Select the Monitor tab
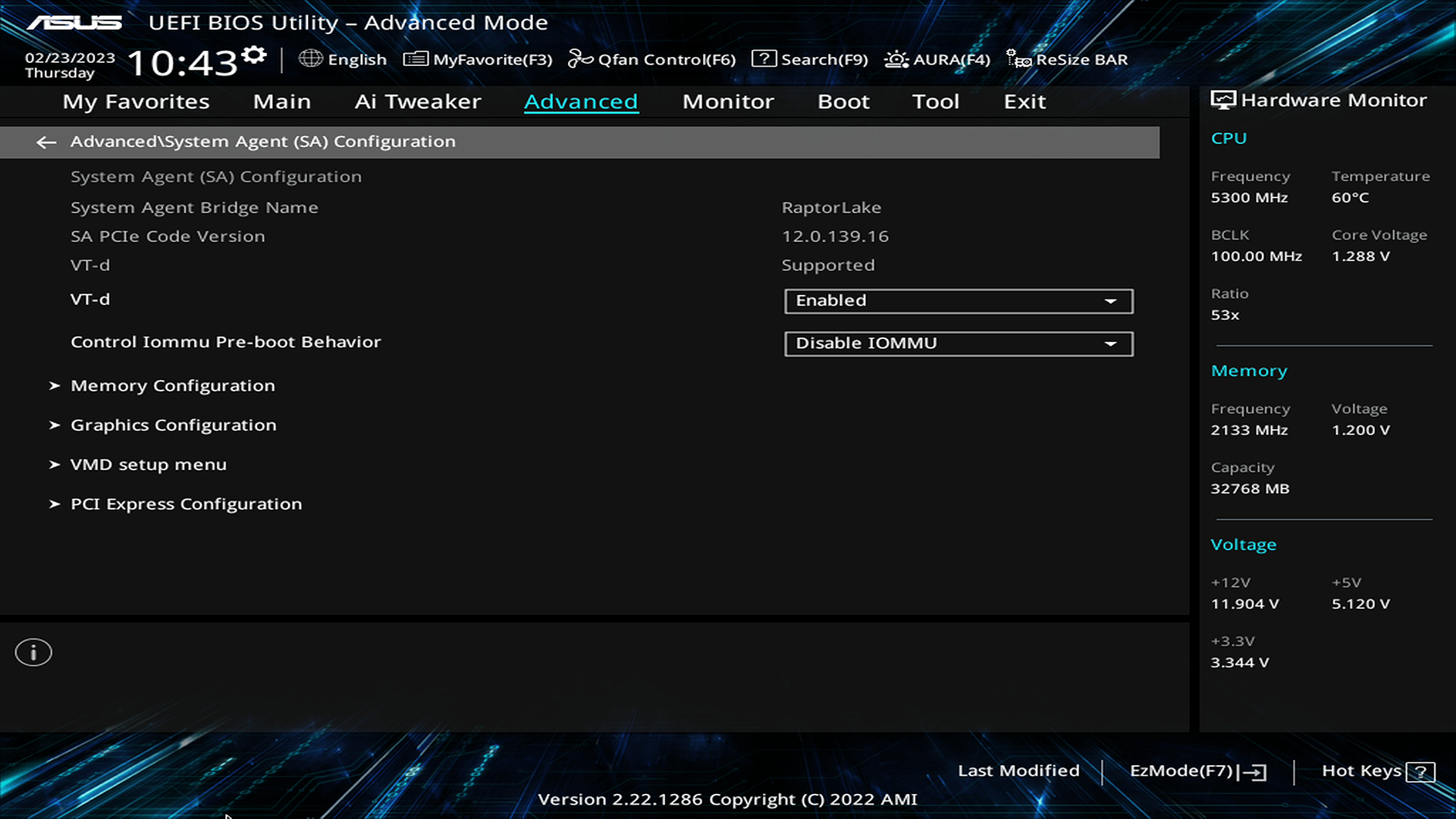This screenshot has height=819, width=1456. [727, 100]
